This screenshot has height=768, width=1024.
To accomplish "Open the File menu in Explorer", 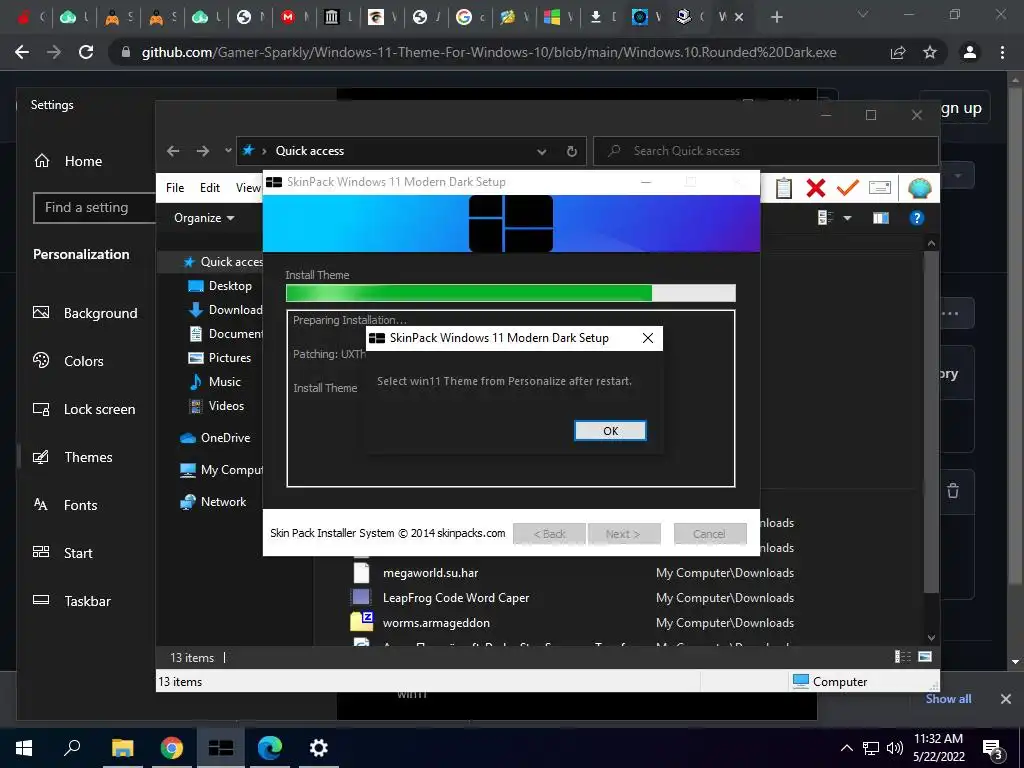I will pos(175,188).
